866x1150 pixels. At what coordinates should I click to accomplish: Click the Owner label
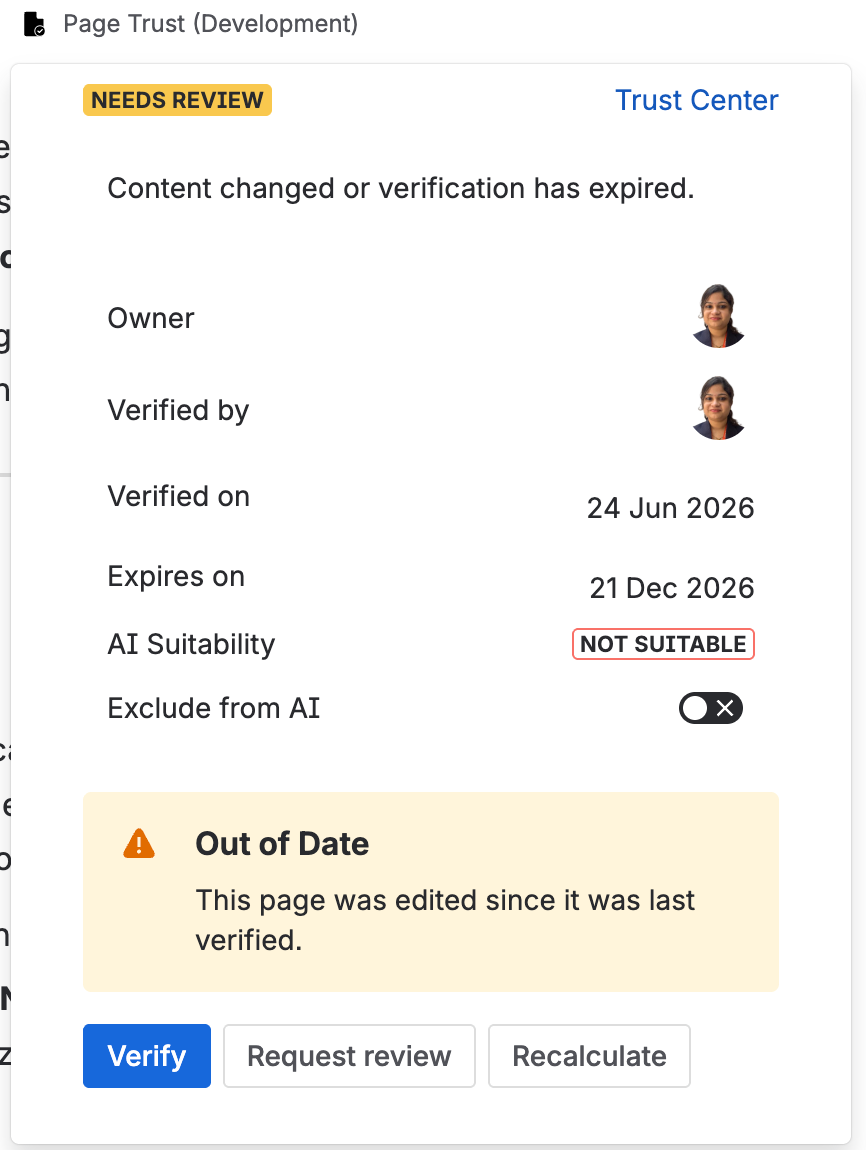(151, 318)
